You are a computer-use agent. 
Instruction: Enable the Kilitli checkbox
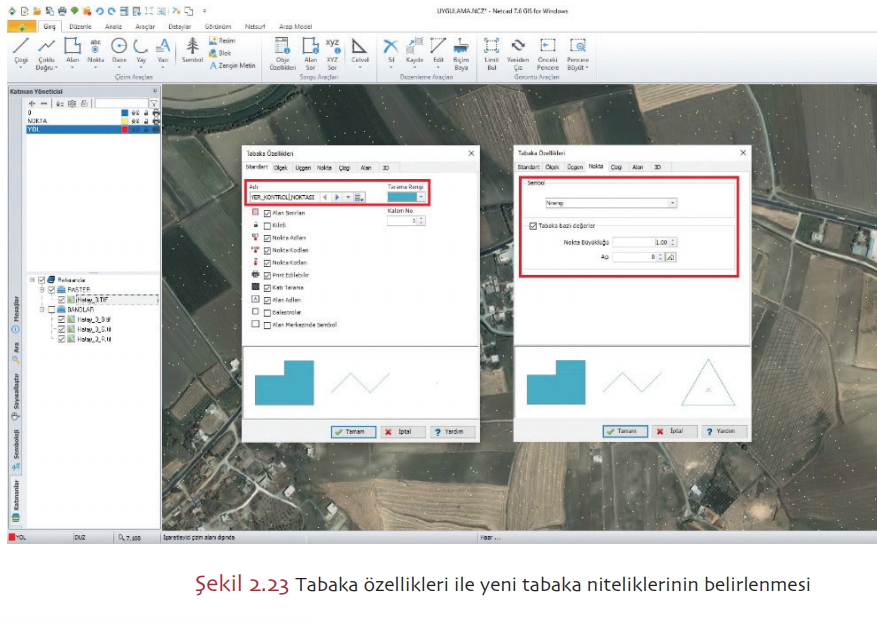pyautogui.click(x=266, y=226)
